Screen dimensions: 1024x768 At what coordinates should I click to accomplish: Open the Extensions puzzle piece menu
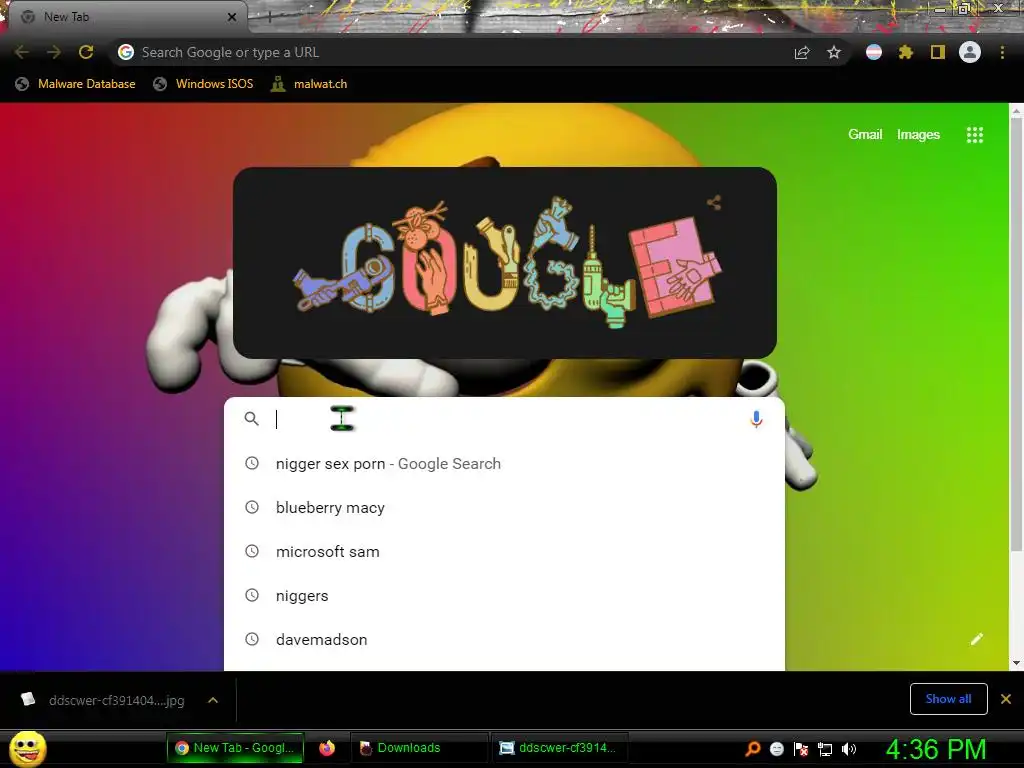[906, 52]
